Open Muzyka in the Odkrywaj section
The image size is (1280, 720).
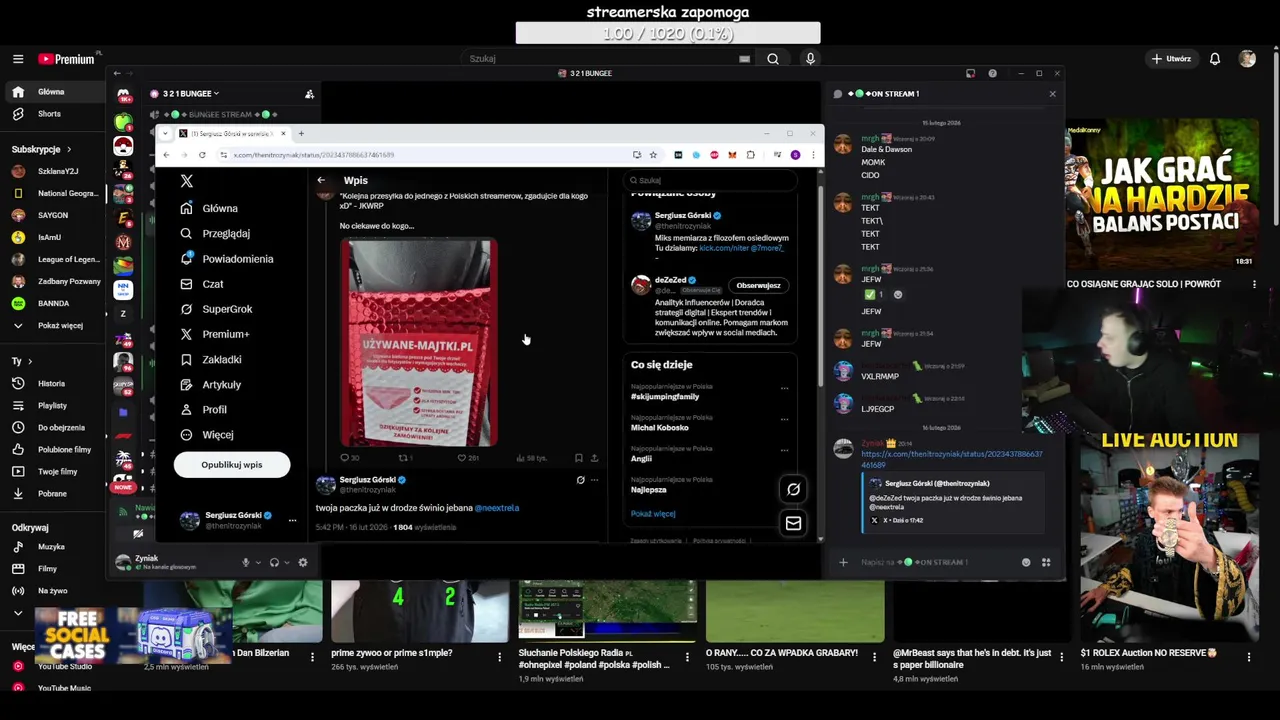click(52, 547)
